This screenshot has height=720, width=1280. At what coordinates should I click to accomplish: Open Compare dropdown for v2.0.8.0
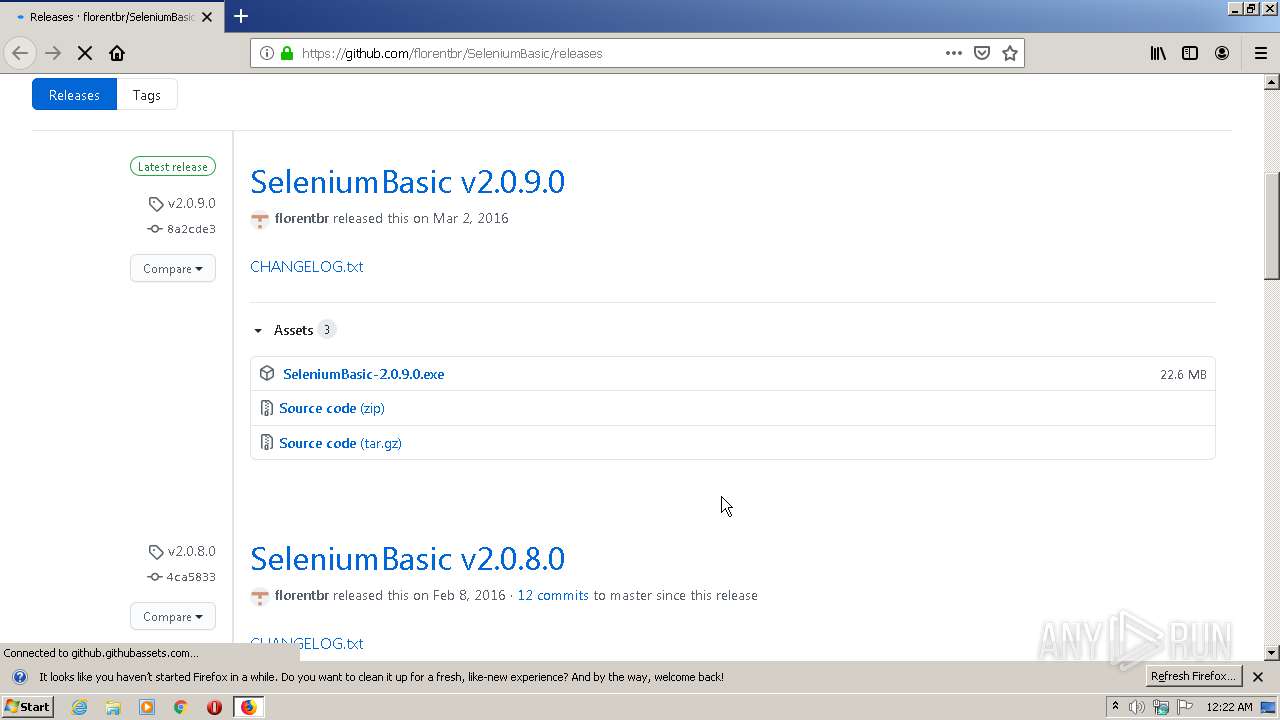173,616
